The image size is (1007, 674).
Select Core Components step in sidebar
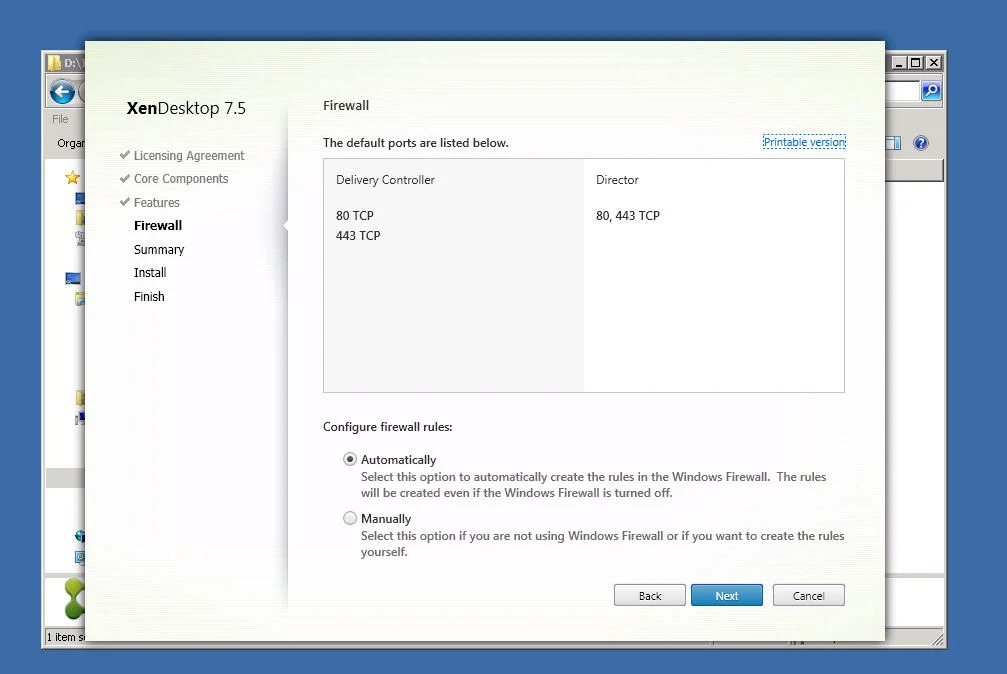[181, 179]
